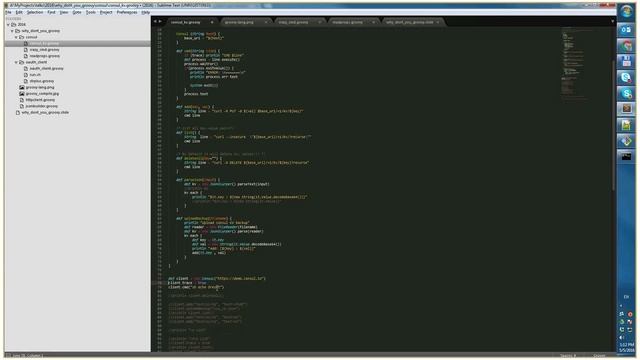640x360 pixels.
Task: Close the why_dont_you_groovy.slide tab
Action: pos(438,22)
